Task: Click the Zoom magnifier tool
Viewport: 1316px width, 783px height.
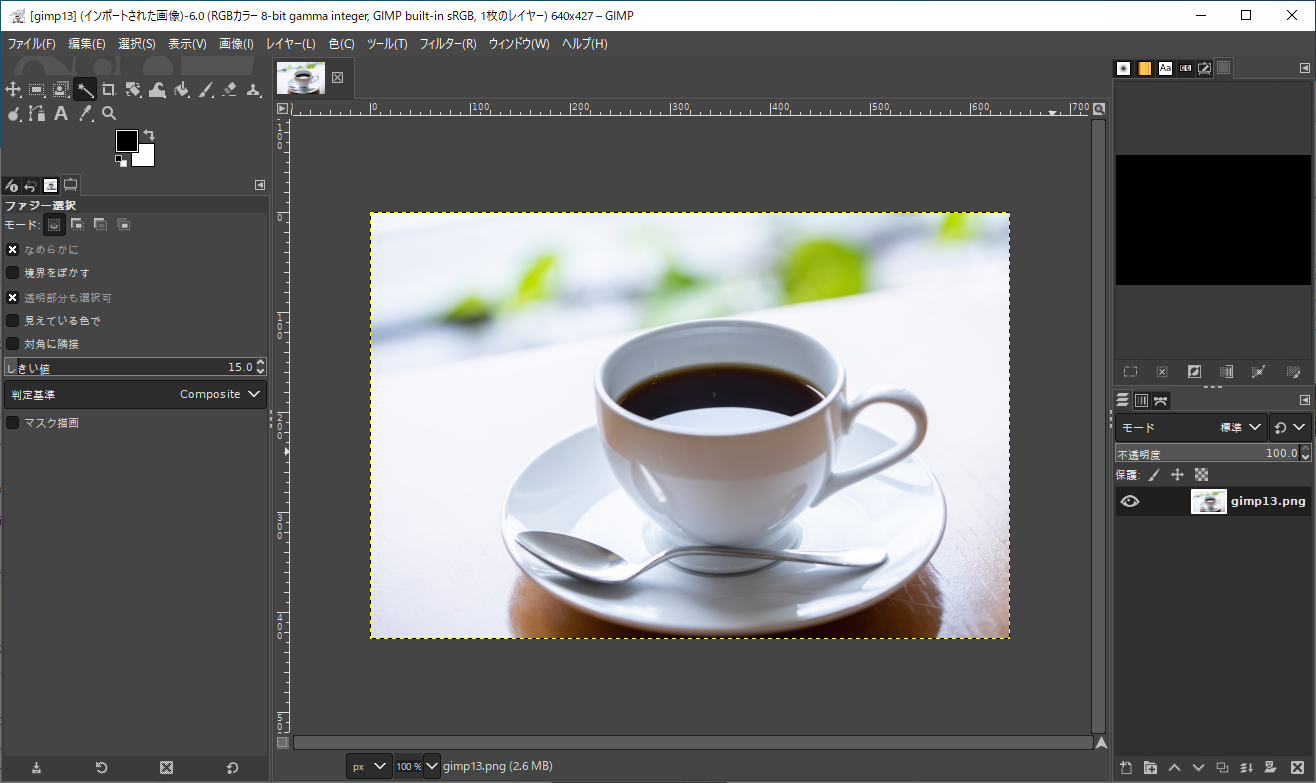Action: 109,114
